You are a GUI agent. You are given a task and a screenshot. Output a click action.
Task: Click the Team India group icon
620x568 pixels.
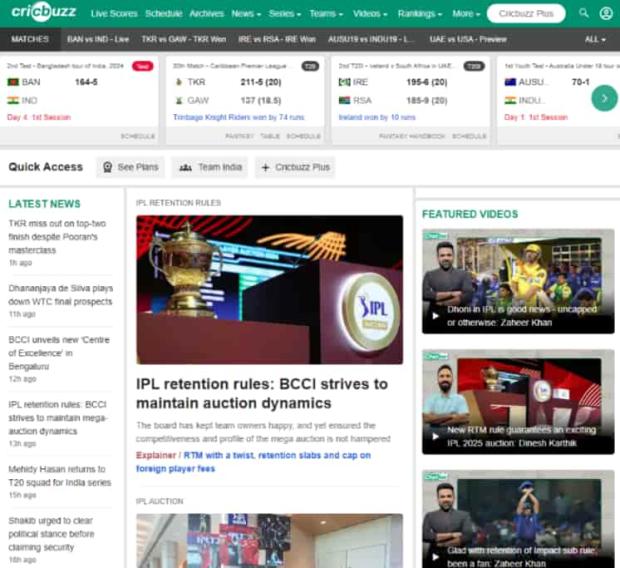[185, 168]
